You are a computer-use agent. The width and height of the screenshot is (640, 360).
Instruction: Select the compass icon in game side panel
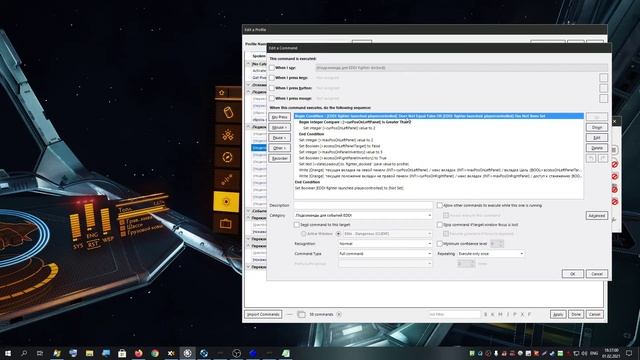coord(227,157)
